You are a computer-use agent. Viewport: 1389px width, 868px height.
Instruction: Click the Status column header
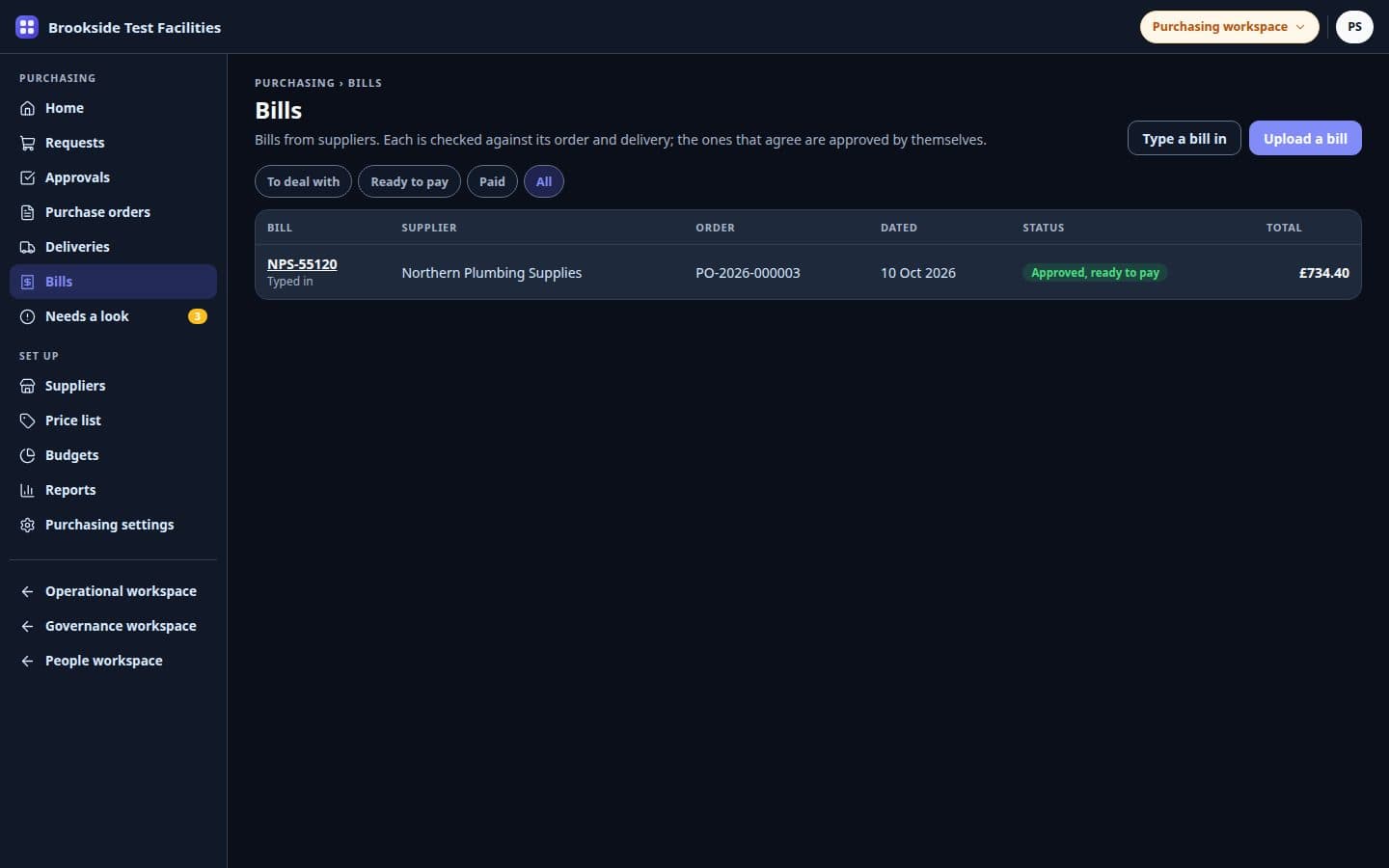[1043, 228]
